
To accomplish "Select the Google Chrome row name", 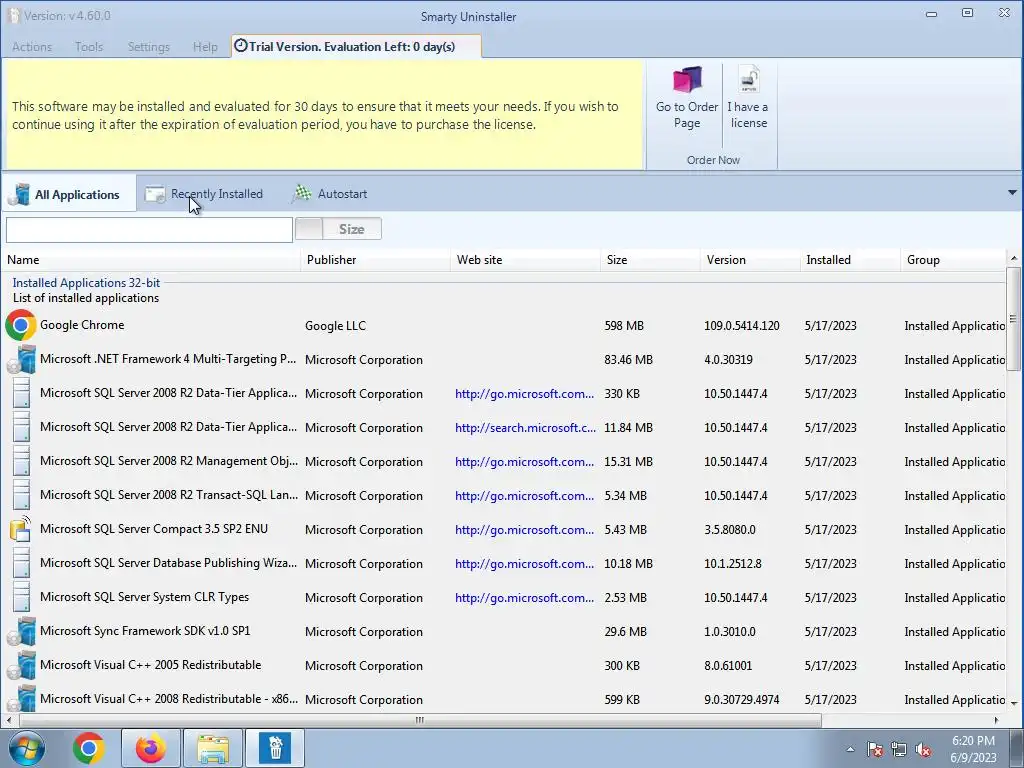I will pos(82,325).
